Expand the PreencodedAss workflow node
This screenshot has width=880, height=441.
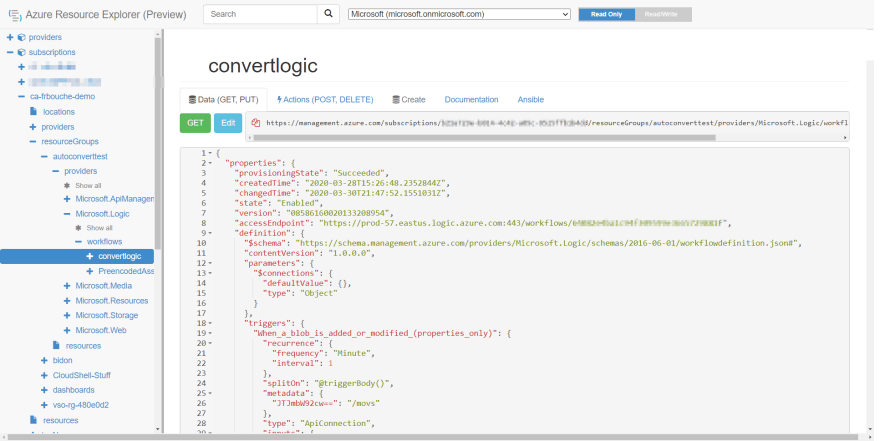click(x=90, y=271)
